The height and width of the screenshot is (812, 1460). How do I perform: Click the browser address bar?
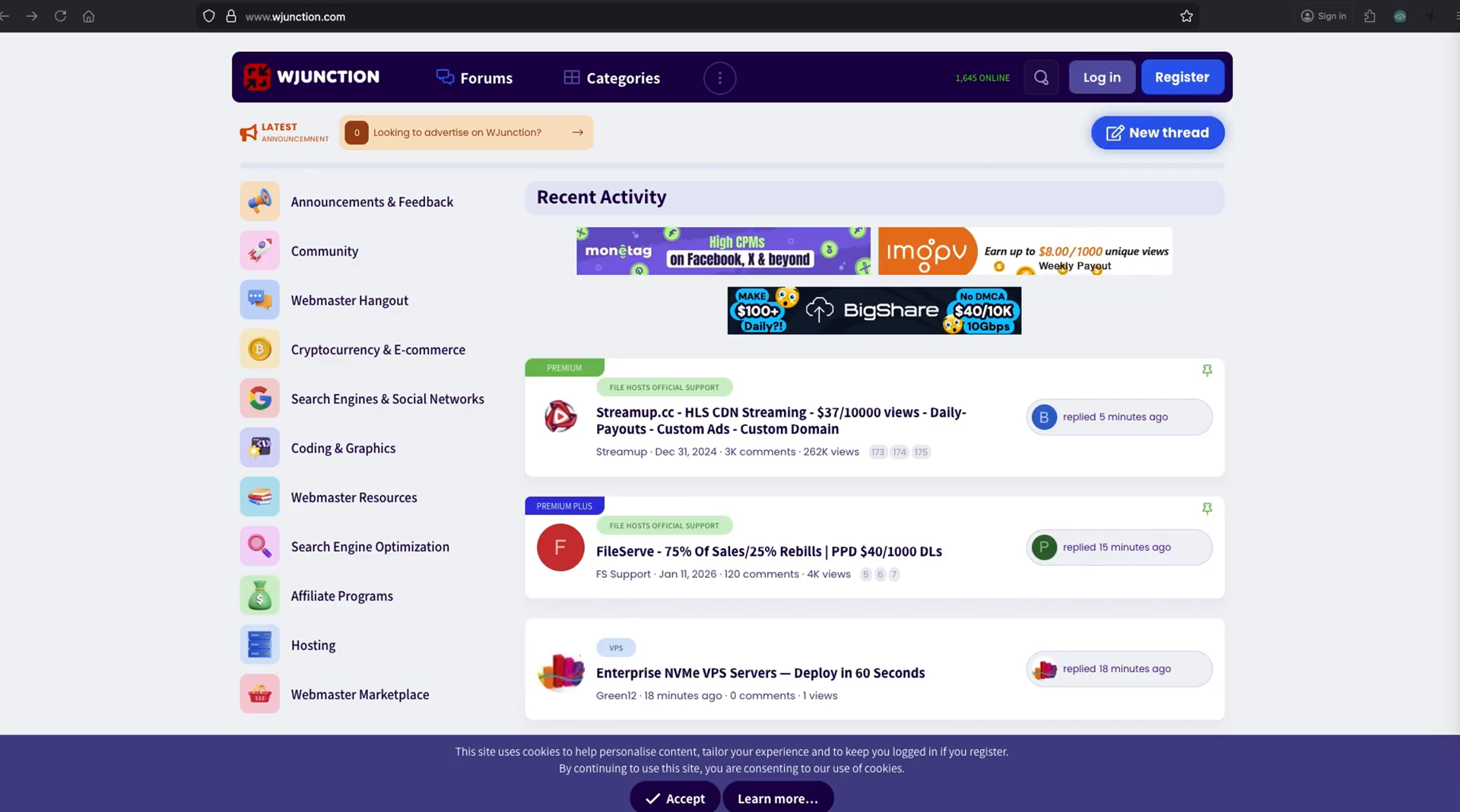click(x=700, y=16)
